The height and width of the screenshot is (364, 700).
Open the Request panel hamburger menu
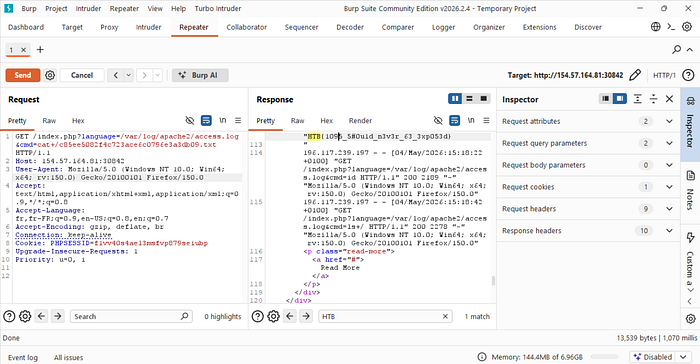[x=238, y=120]
